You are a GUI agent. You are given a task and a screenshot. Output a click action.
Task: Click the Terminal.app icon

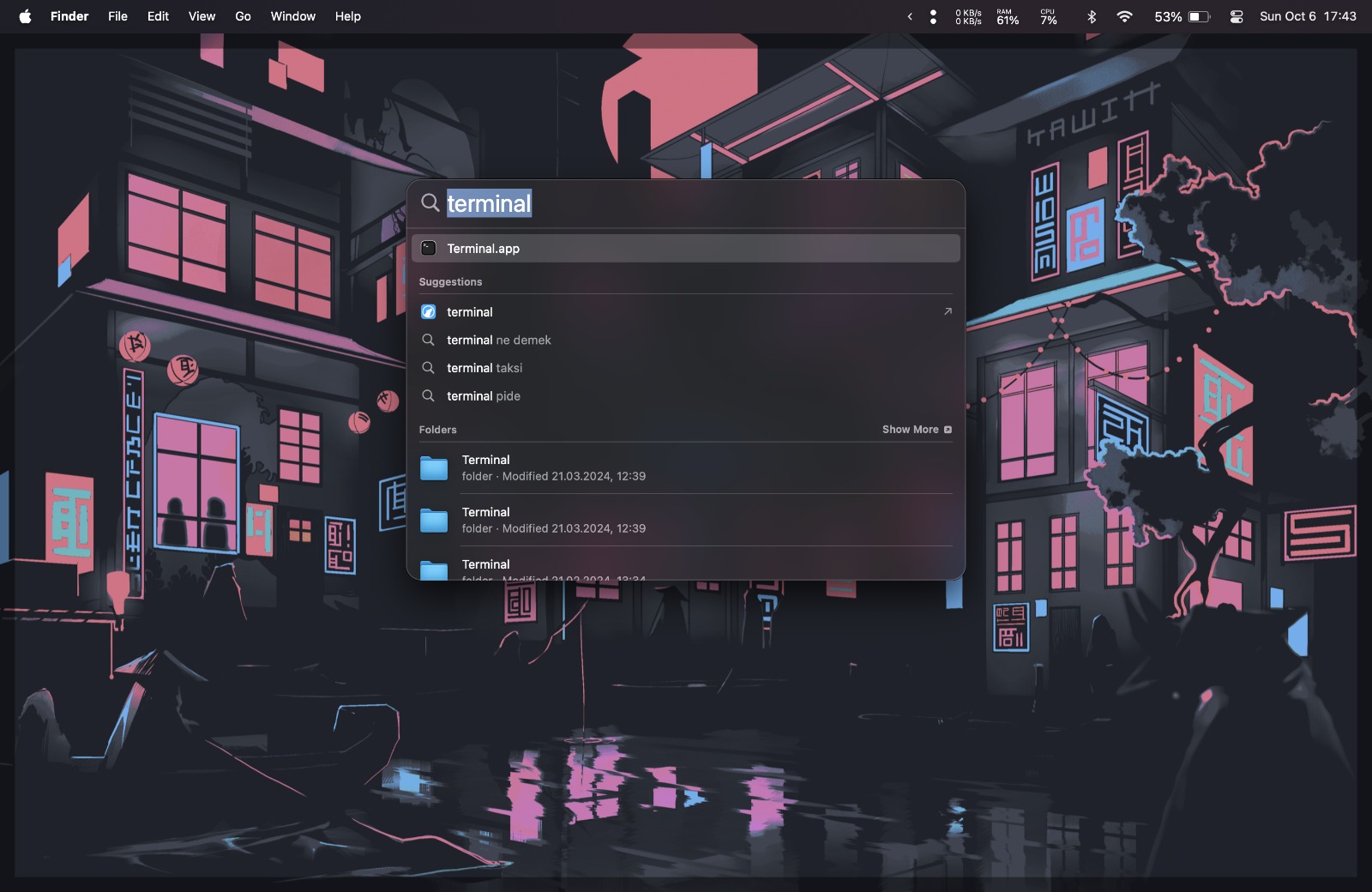point(429,249)
